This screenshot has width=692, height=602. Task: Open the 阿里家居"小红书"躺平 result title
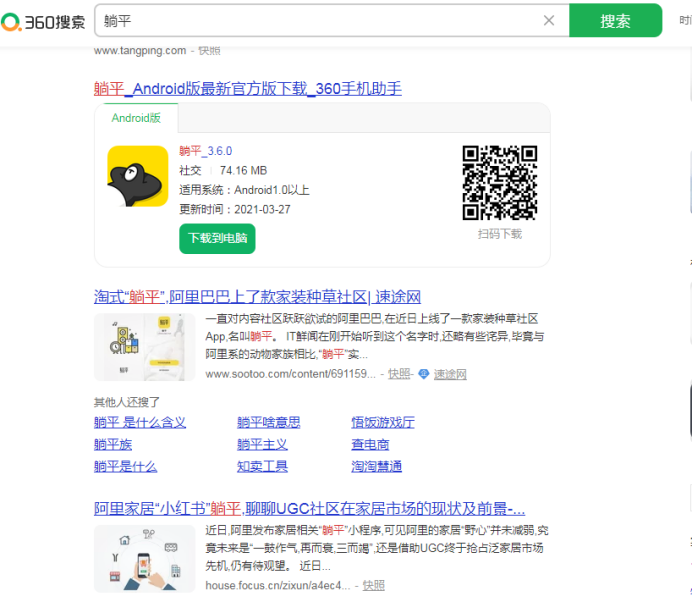(309, 508)
